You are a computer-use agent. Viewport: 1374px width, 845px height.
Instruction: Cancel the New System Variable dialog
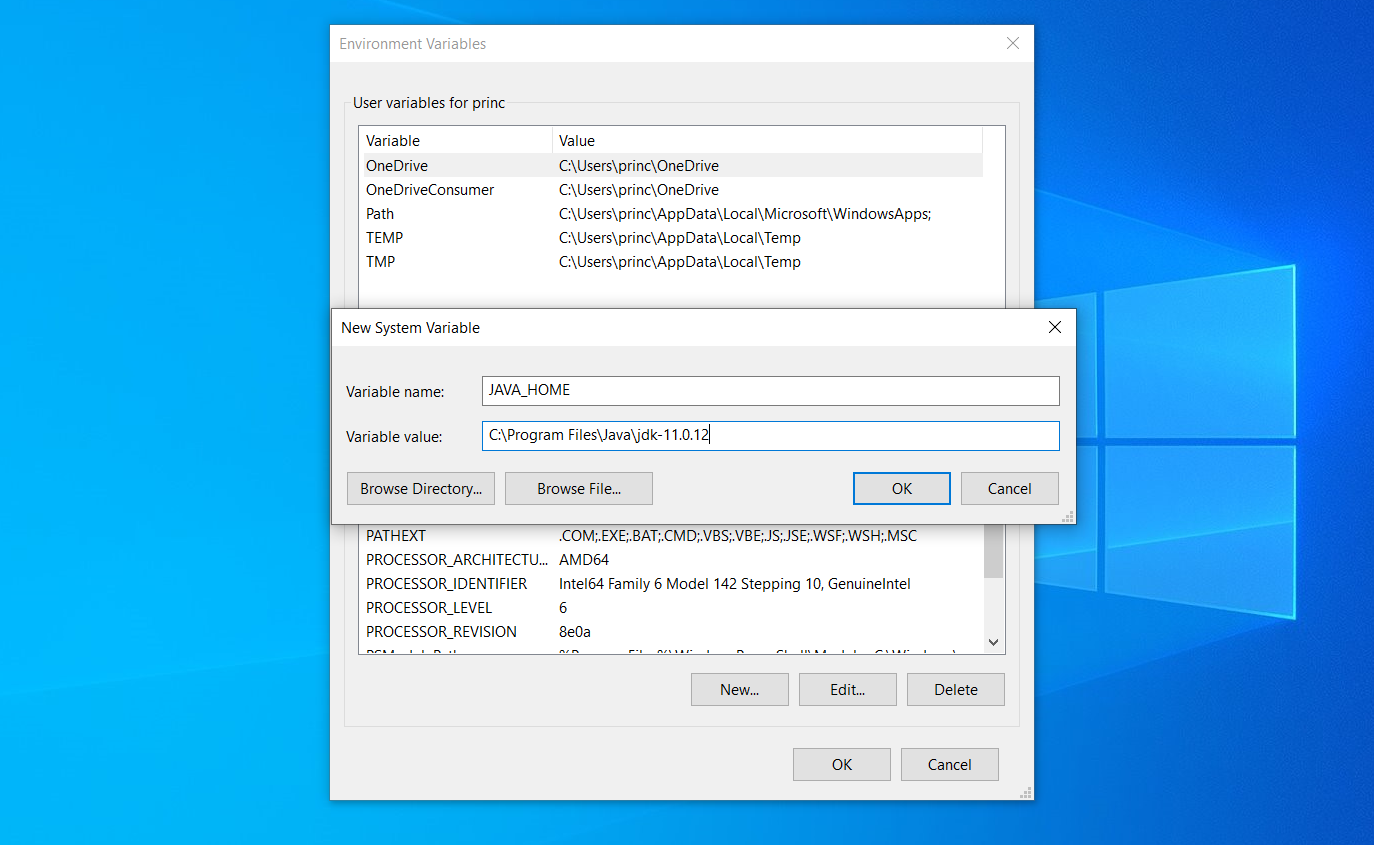click(1010, 489)
